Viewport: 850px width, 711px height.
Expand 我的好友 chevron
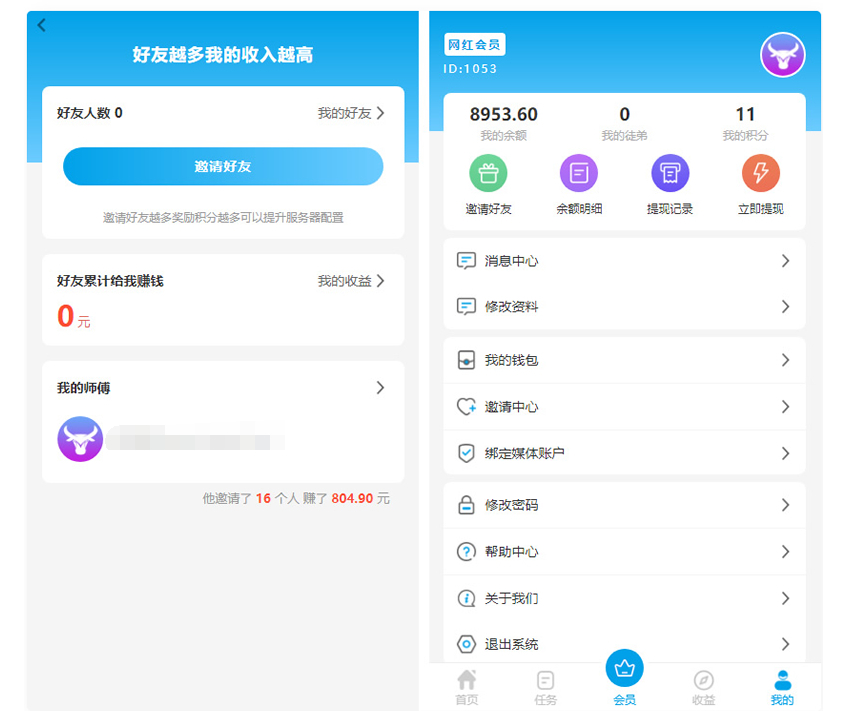pos(380,113)
